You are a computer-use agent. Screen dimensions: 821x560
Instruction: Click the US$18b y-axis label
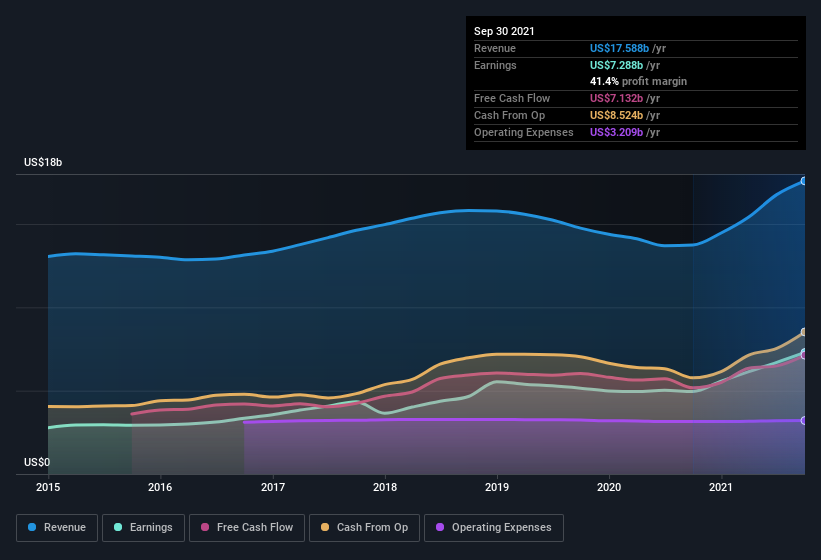43,162
